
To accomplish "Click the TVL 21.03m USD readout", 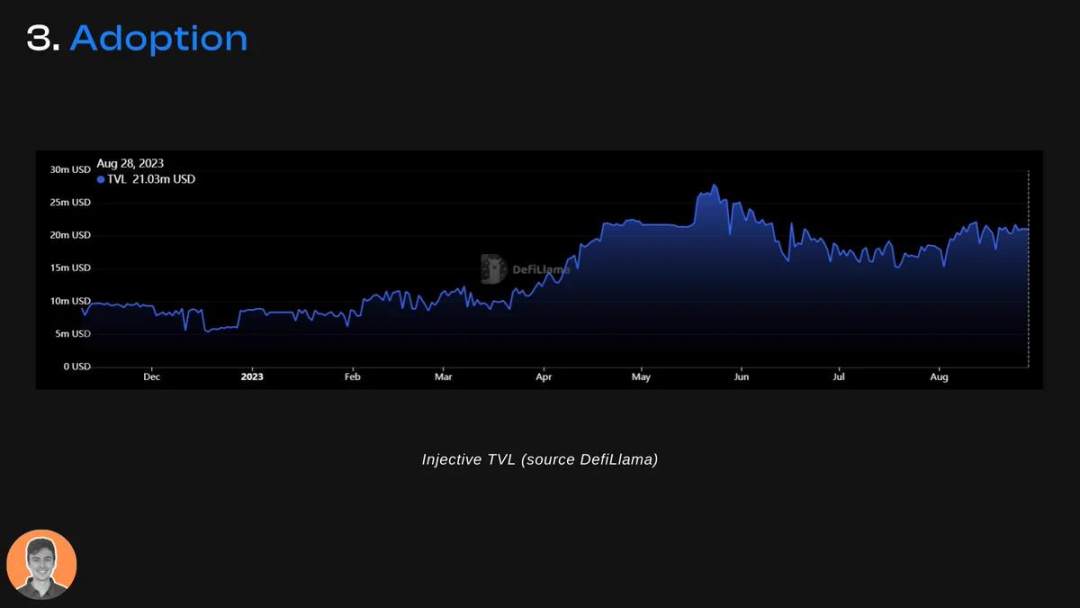I will (151, 179).
